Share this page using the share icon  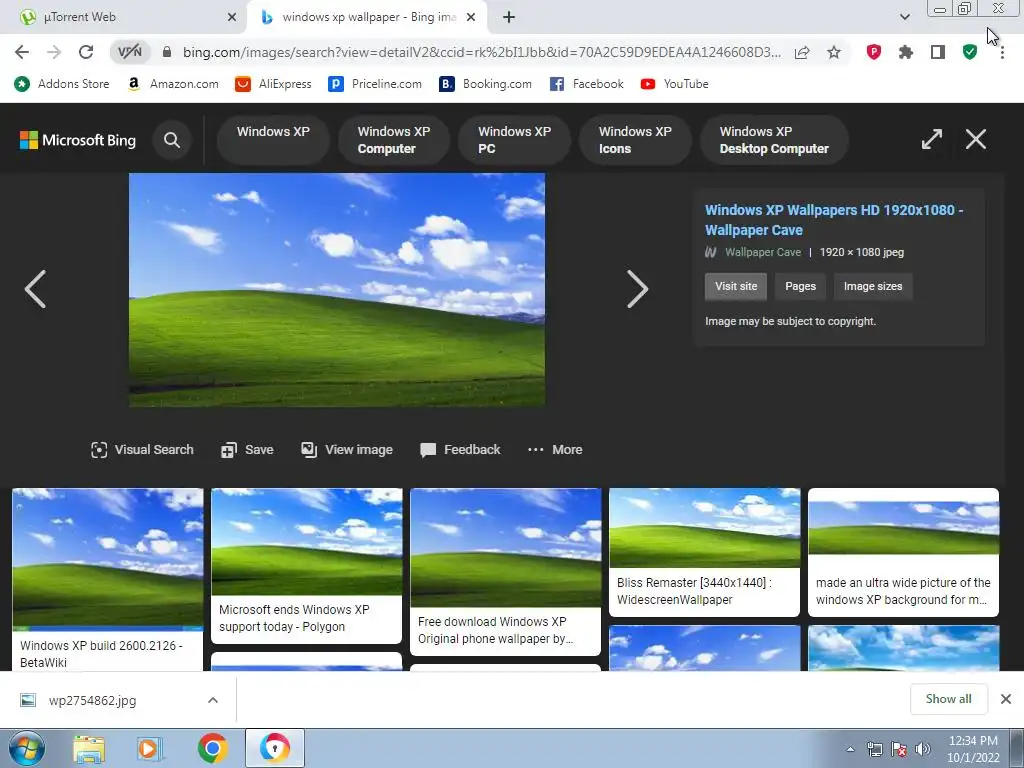coord(802,52)
